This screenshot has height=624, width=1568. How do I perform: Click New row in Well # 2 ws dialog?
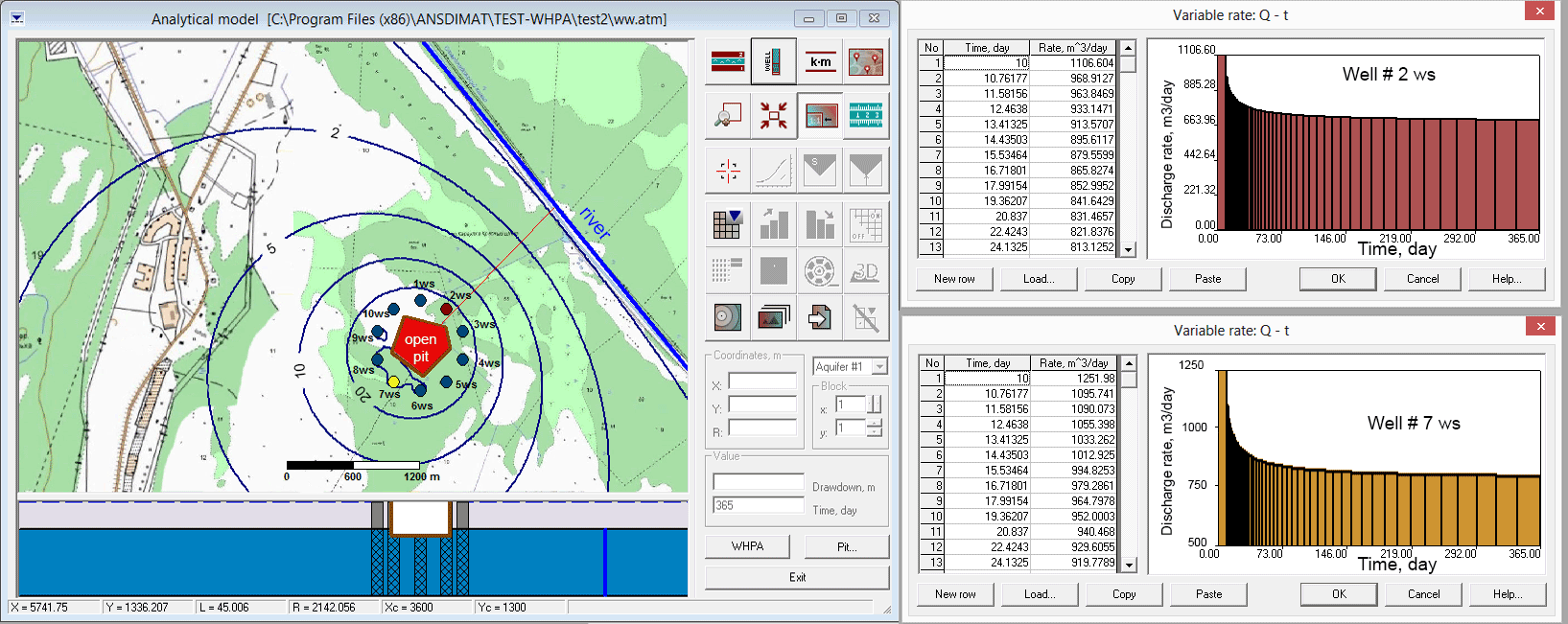point(954,279)
